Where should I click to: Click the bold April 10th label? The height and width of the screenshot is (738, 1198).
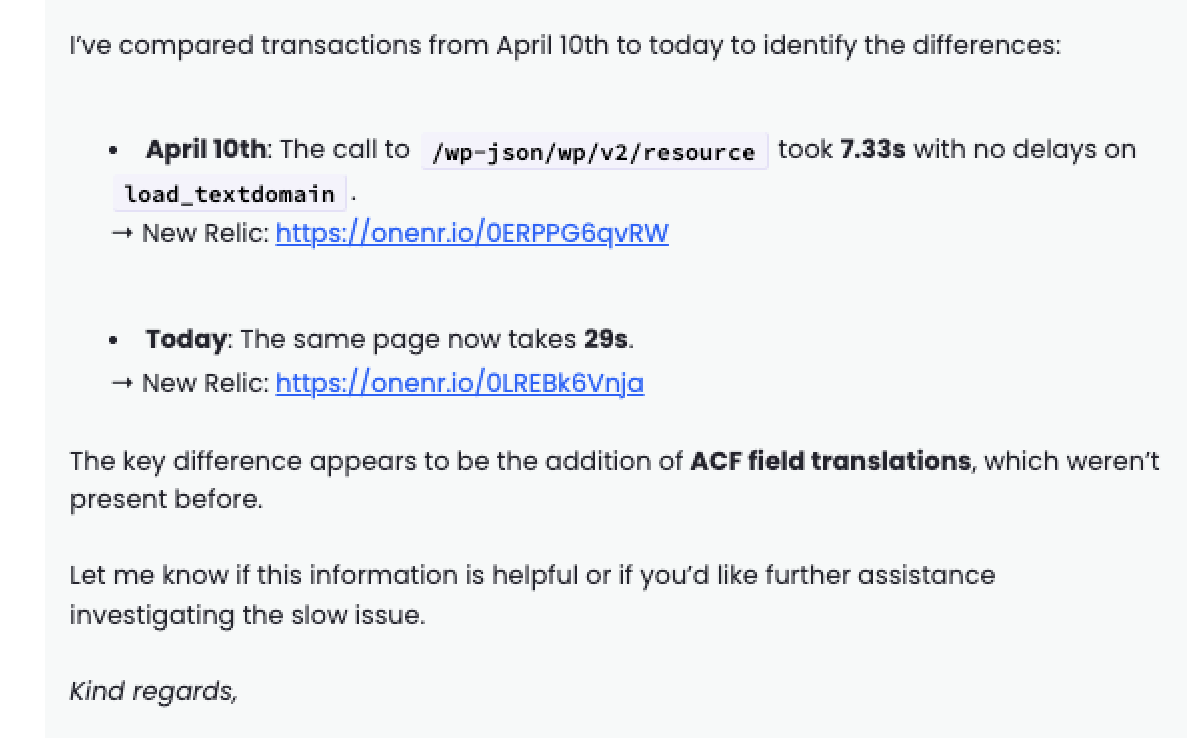206,149
